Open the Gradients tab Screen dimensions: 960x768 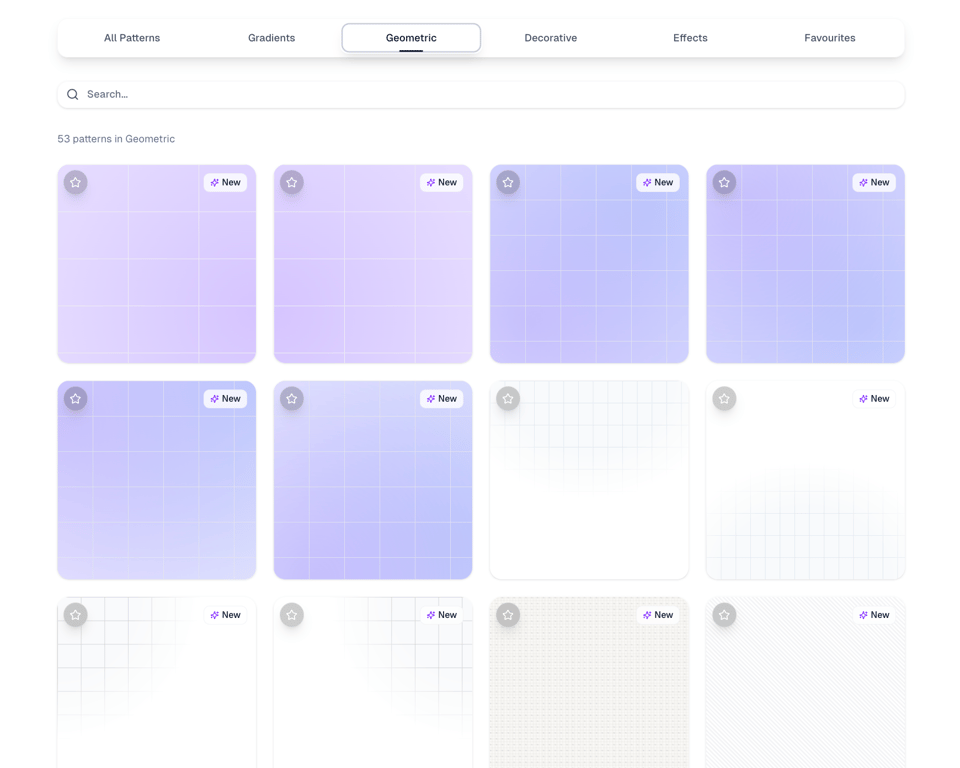tap(271, 38)
